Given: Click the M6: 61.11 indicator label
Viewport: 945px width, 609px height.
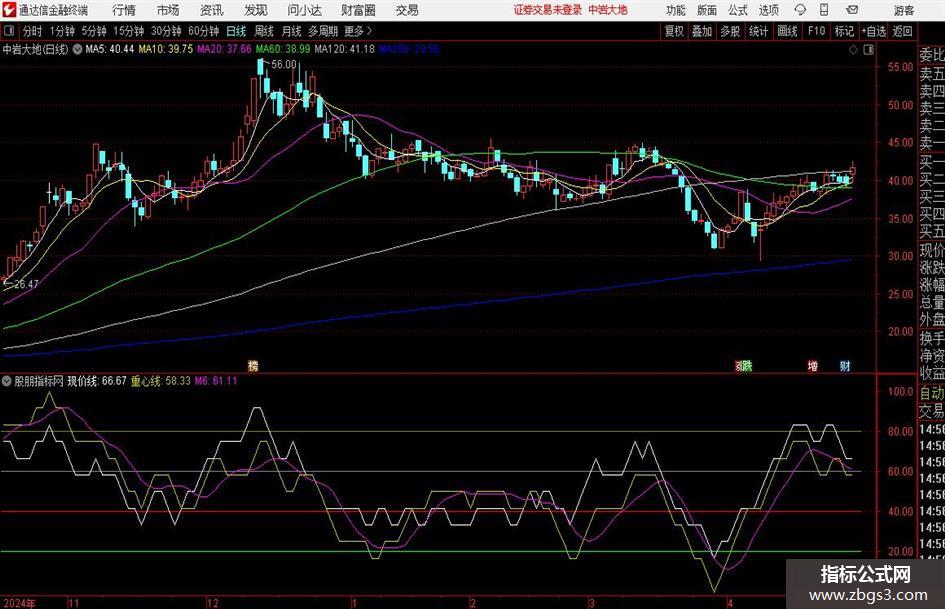Looking at the screenshot, I should coord(216,381).
